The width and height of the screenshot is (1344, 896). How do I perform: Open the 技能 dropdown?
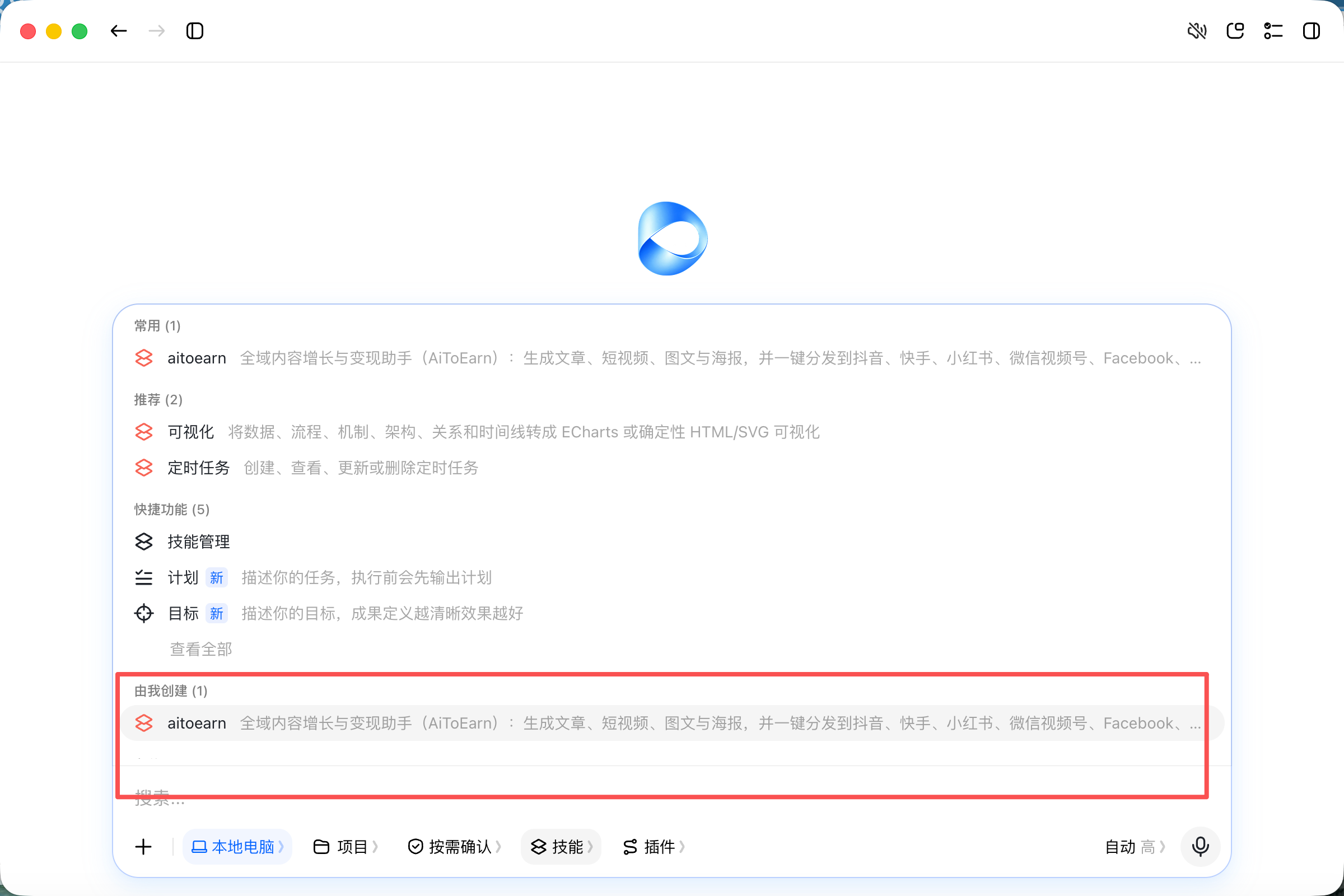click(561, 847)
